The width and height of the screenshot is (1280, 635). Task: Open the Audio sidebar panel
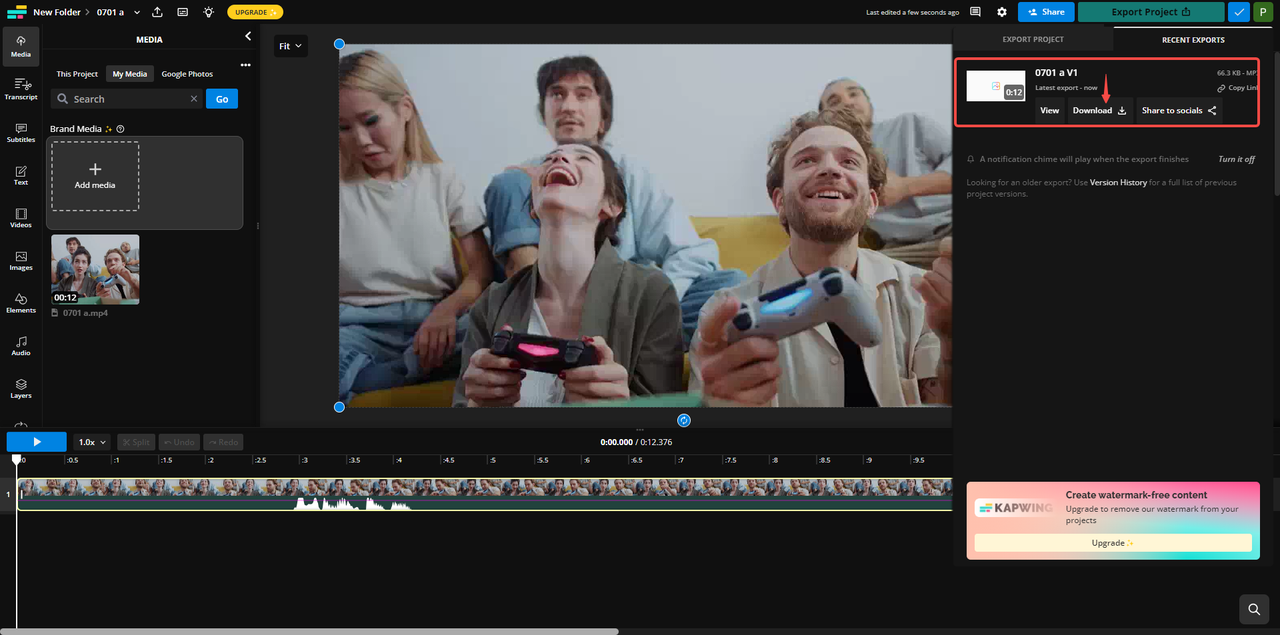(21, 346)
